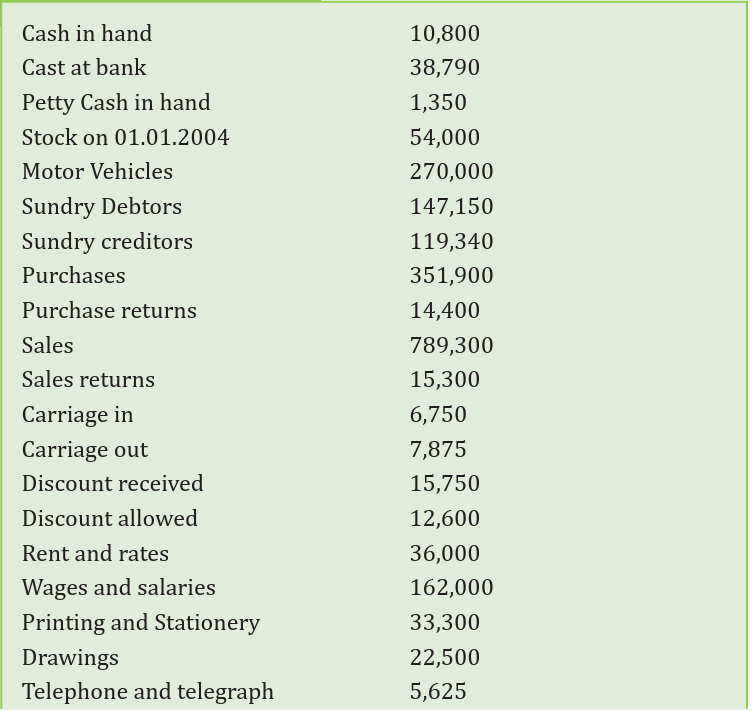Image resolution: width=752 pixels, height=710 pixels.
Task: Select the Telephone and telegraph label
Action: [x=148, y=692]
